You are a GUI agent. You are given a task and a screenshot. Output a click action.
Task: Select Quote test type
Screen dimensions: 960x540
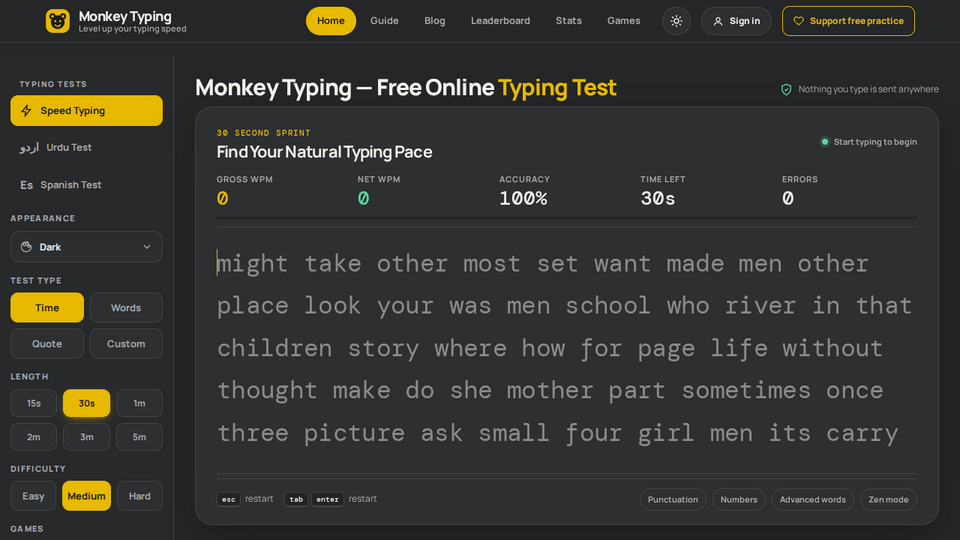coord(47,343)
